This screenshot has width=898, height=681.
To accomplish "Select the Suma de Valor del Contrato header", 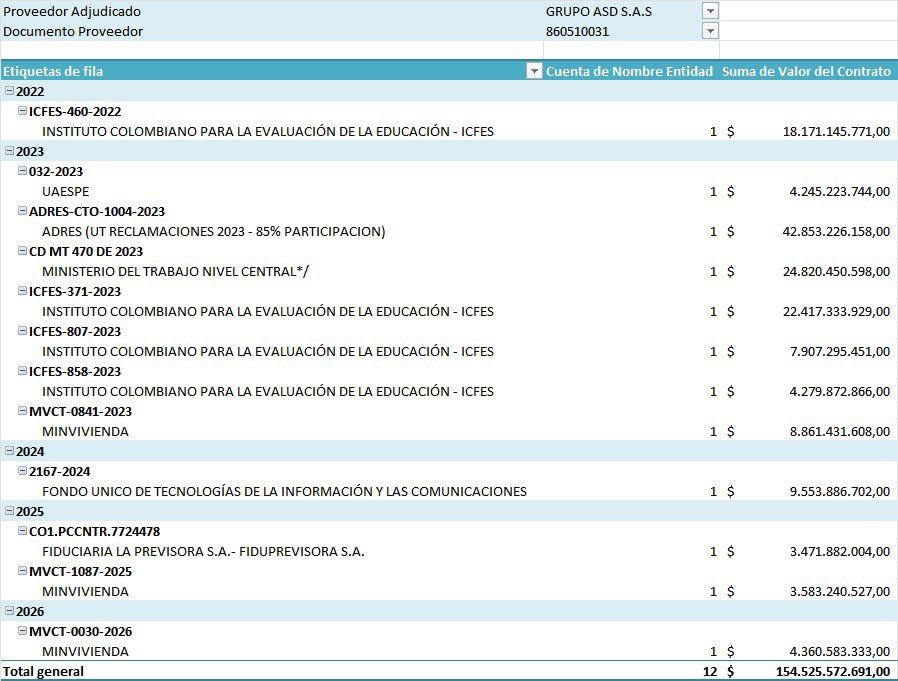I will [808, 71].
